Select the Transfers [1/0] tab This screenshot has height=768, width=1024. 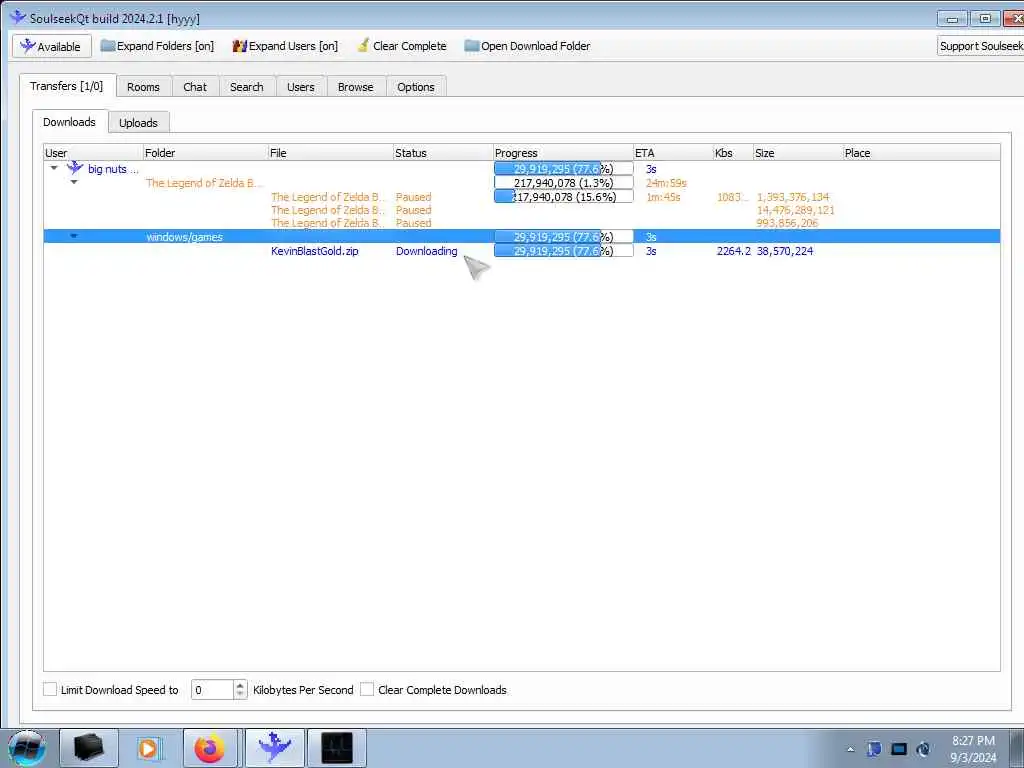coord(67,86)
